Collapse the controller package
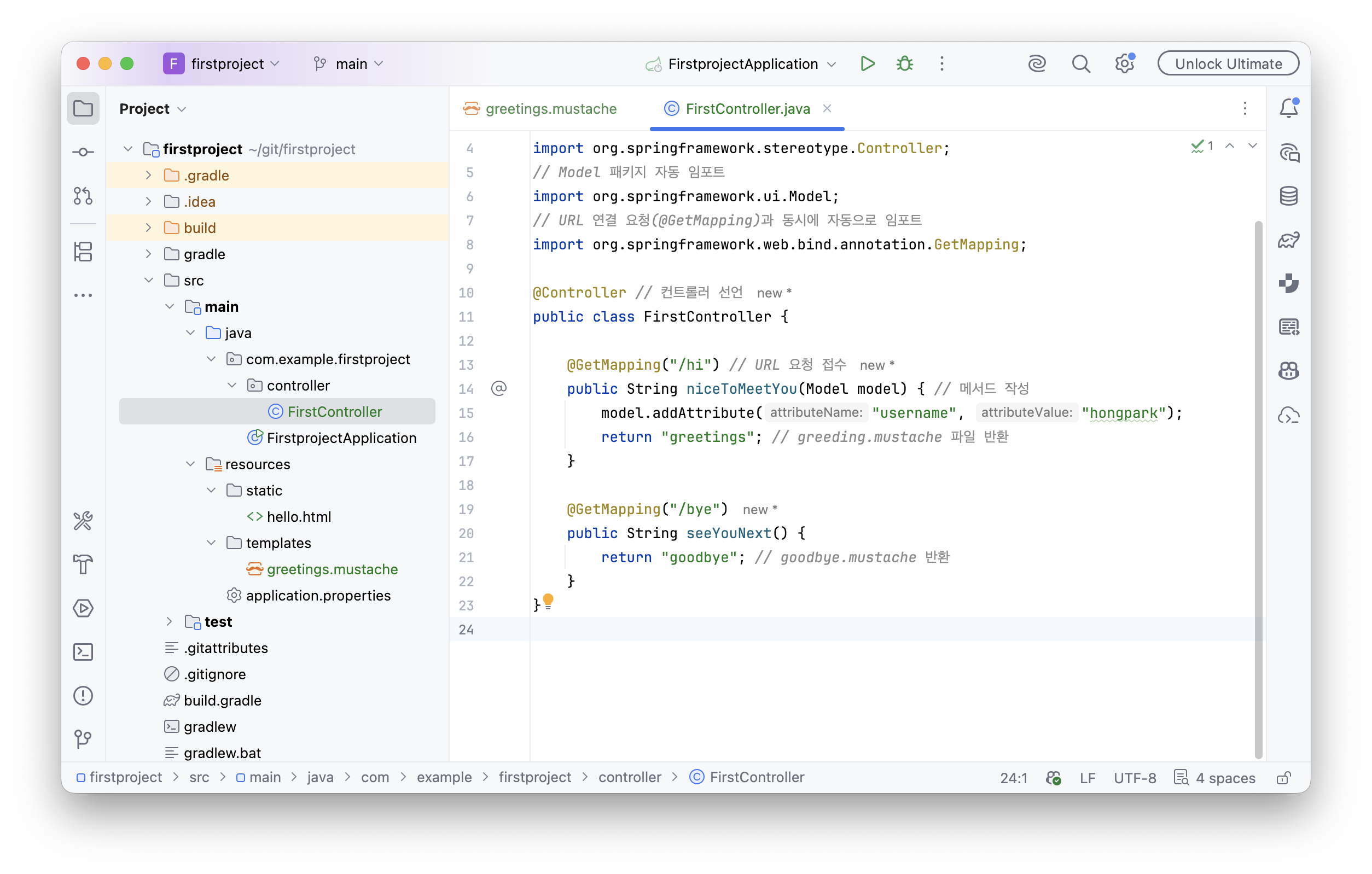This screenshot has height=874, width=1372. (x=232, y=386)
